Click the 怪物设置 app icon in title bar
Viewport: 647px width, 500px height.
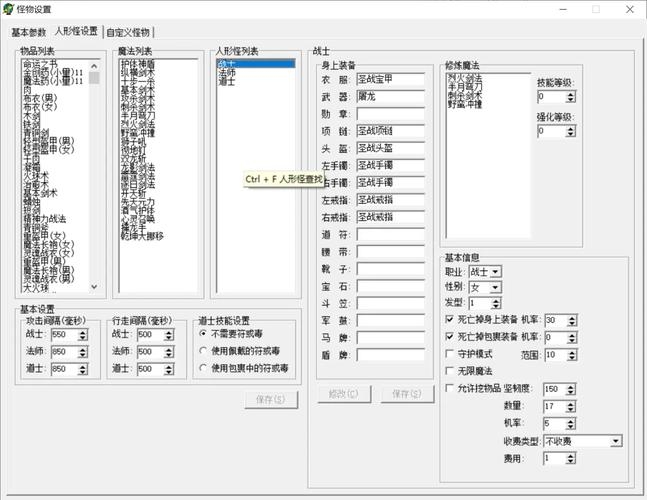[8, 9]
